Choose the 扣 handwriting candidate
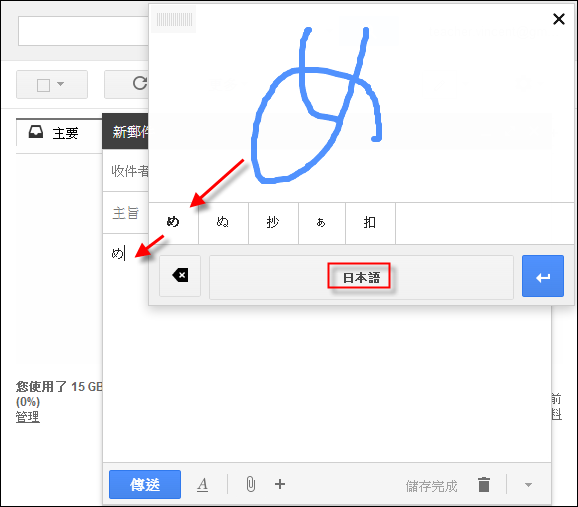 (x=370, y=222)
